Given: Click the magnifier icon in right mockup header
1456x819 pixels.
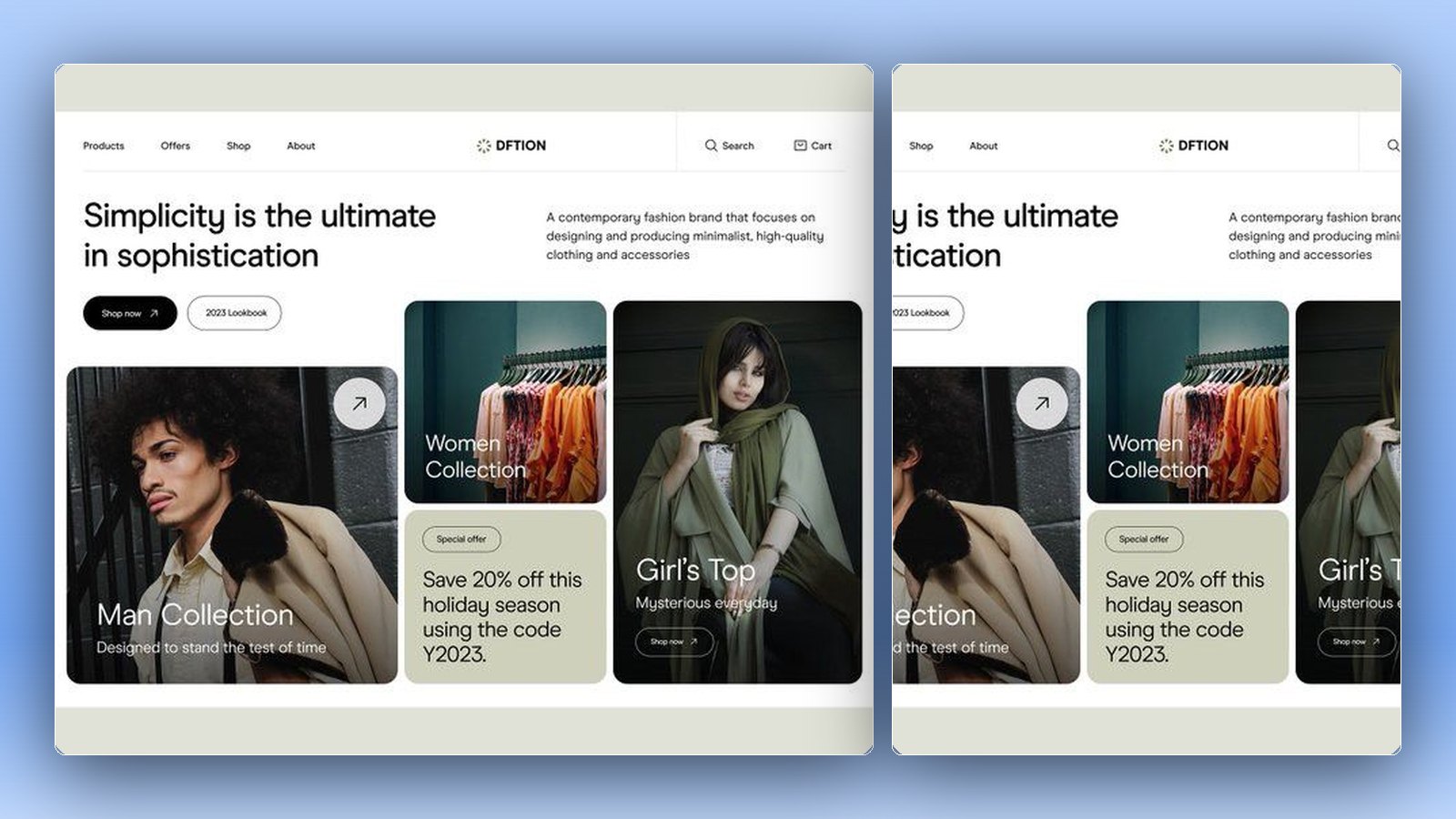Looking at the screenshot, I should (x=1393, y=146).
